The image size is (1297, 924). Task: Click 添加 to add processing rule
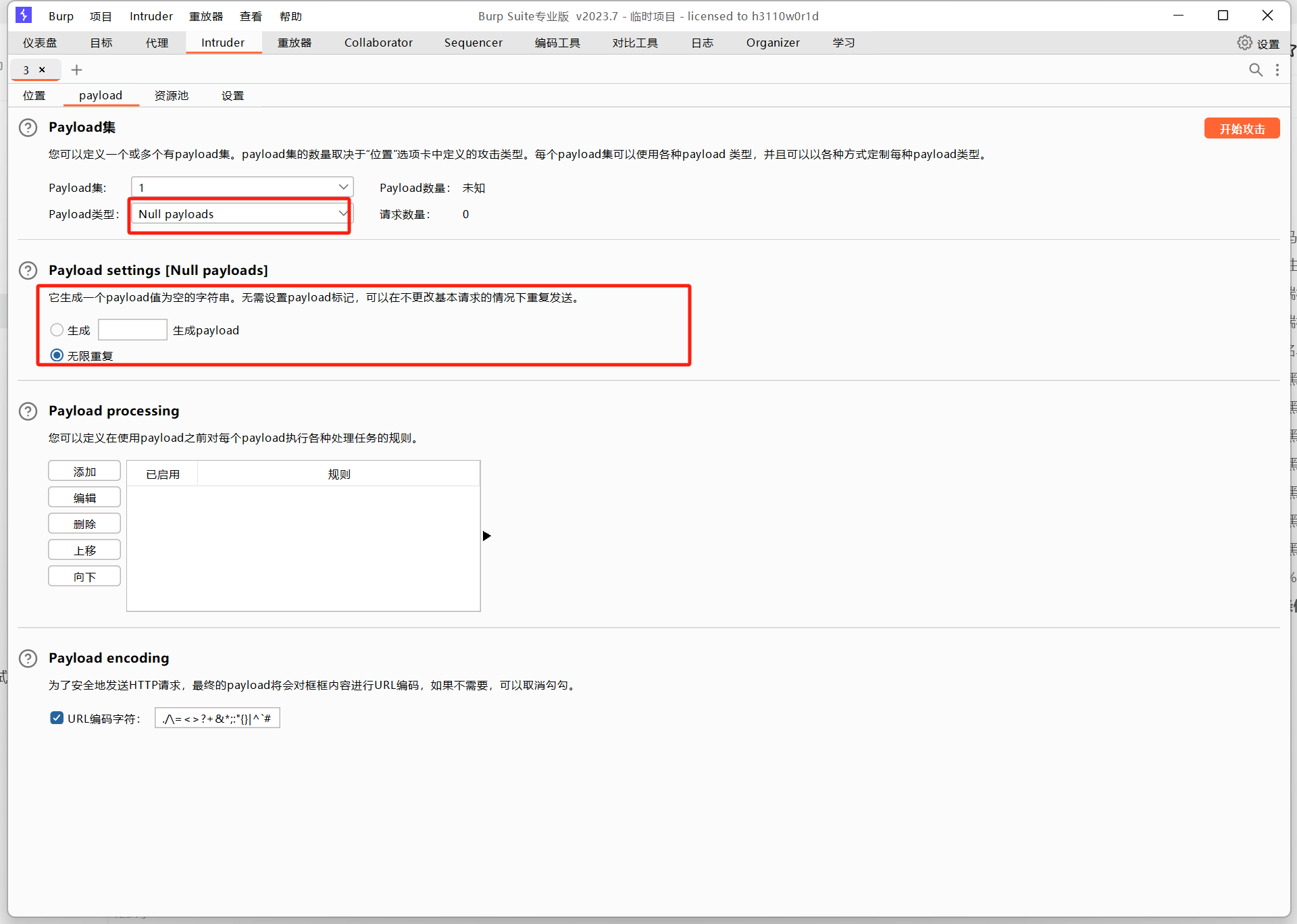[84, 471]
